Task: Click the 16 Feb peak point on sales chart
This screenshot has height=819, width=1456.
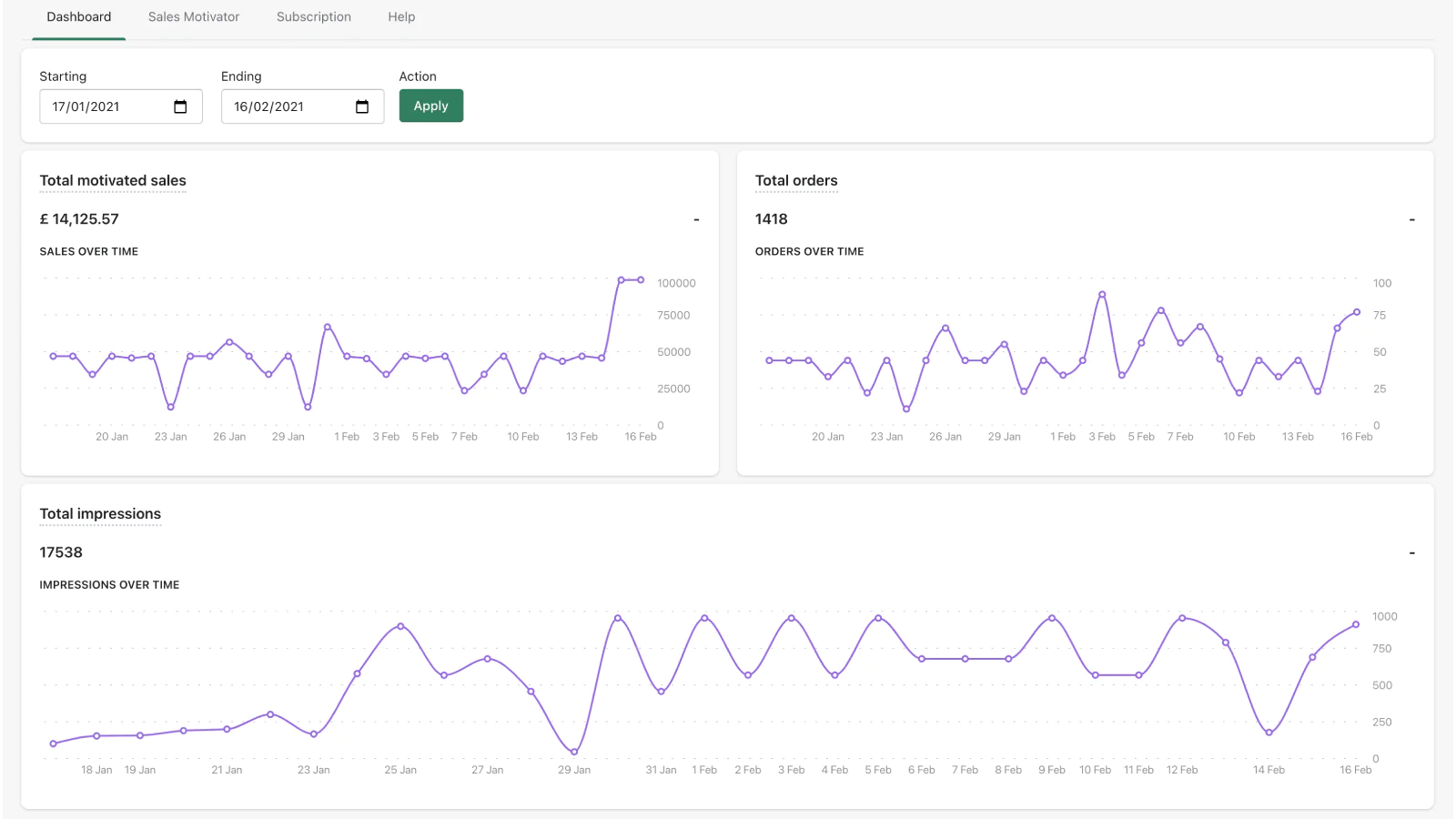Action: click(x=641, y=280)
